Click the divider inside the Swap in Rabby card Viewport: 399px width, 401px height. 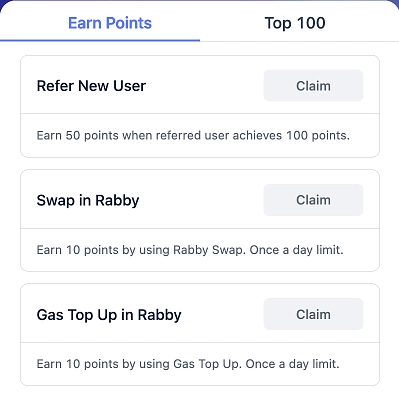(x=200, y=228)
